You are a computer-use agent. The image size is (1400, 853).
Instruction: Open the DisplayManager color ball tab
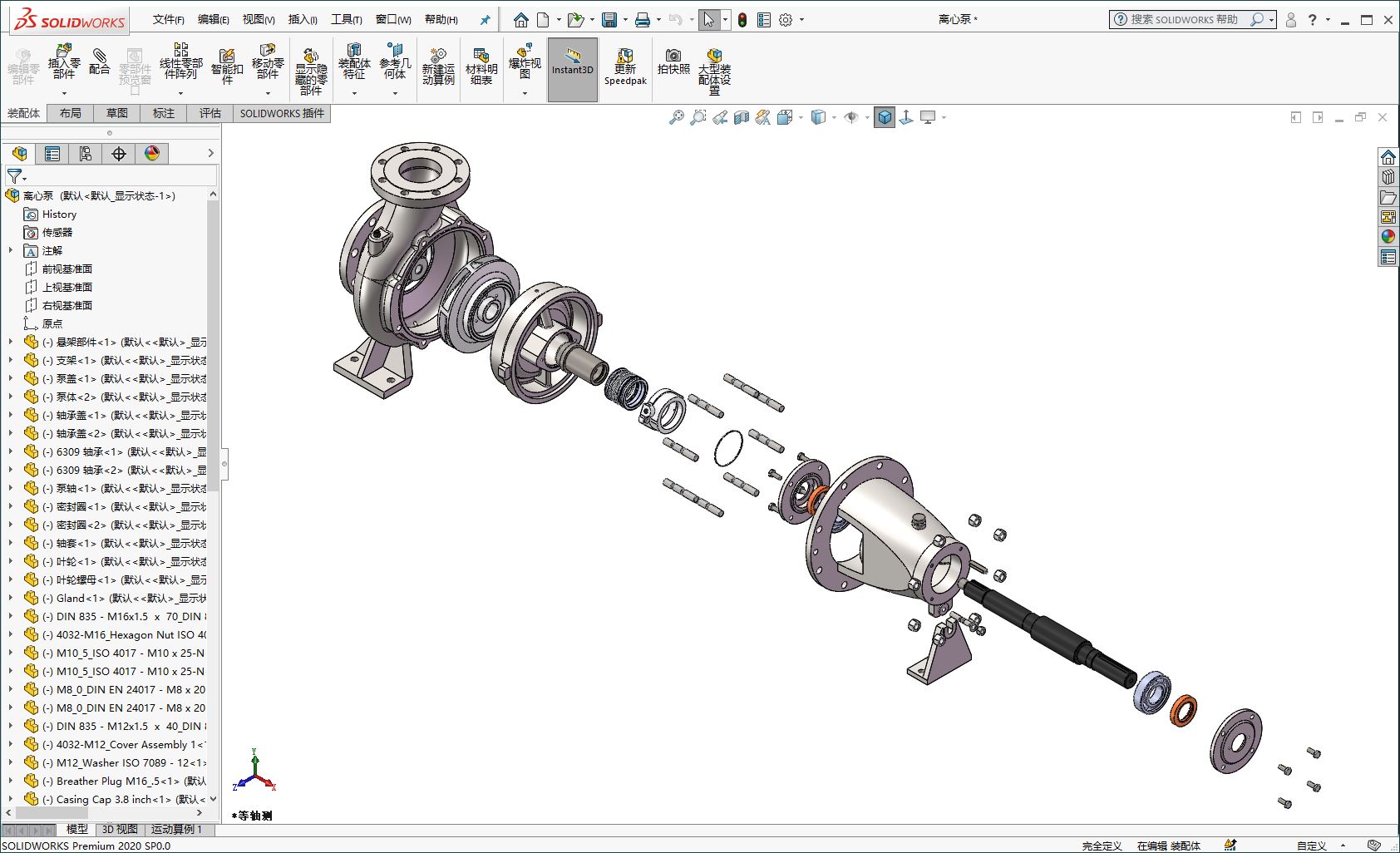[x=152, y=153]
